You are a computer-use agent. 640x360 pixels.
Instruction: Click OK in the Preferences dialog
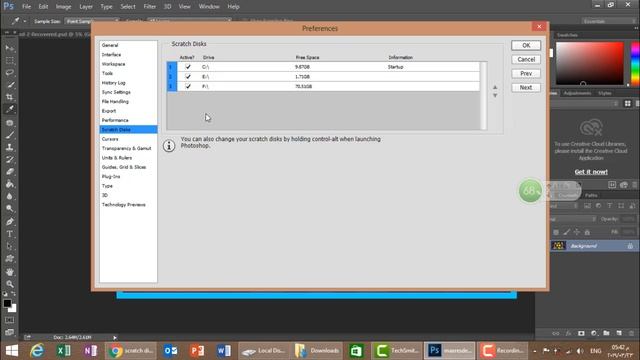click(x=526, y=45)
